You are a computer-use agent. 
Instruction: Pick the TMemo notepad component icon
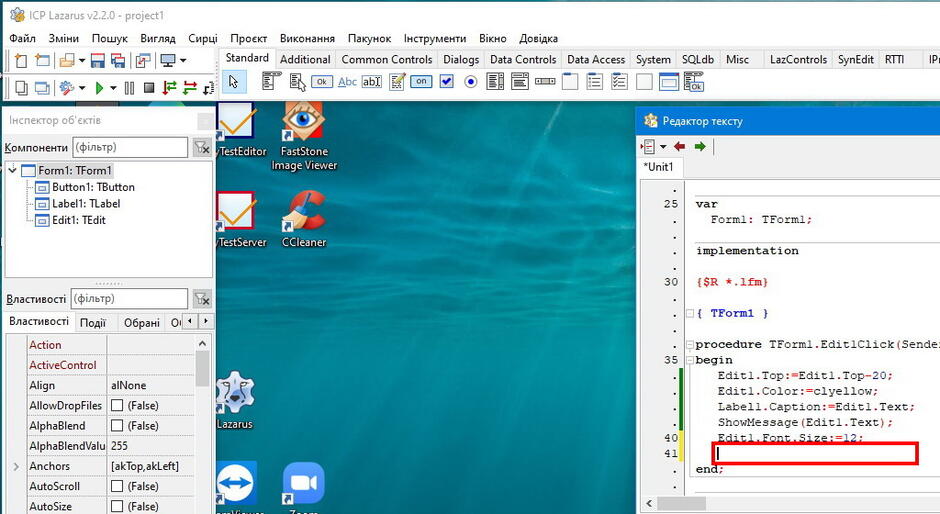397,81
